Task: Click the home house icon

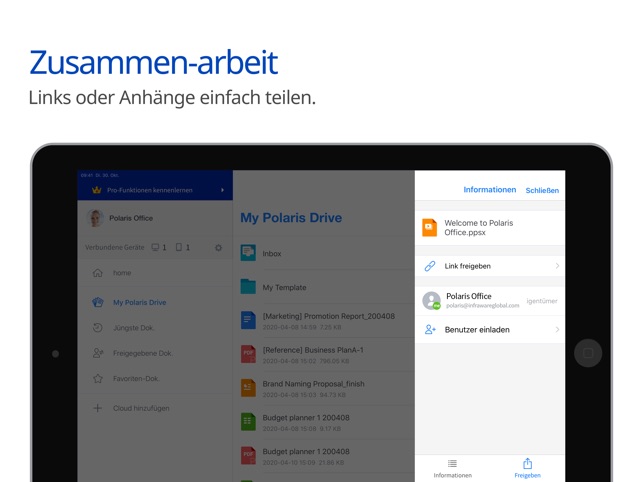Action: (98, 273)
